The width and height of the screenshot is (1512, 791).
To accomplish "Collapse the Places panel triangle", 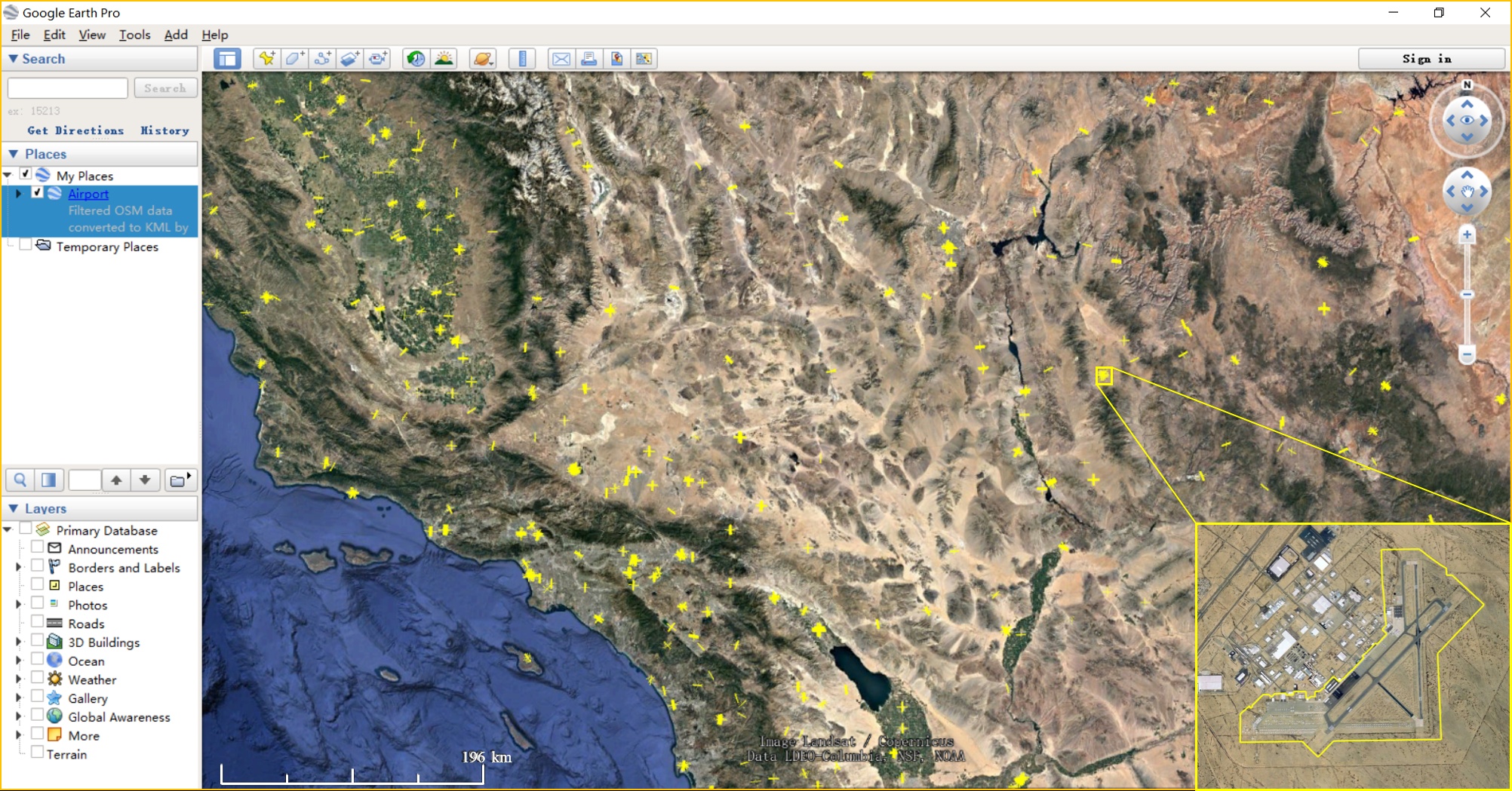I will pyautogui.click(x=13, y=154).
